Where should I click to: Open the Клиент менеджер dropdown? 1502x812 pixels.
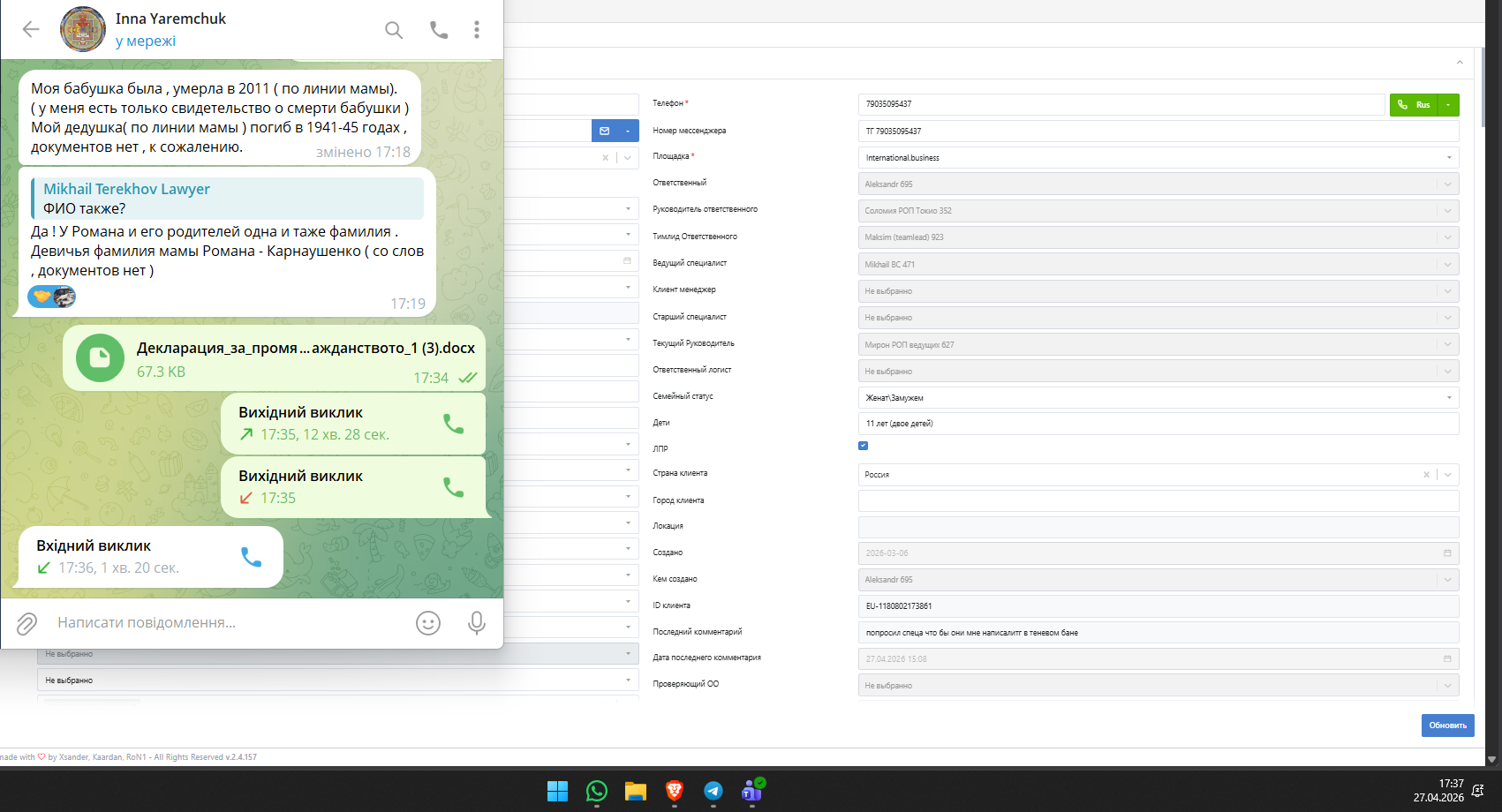tap(1159, 291)
